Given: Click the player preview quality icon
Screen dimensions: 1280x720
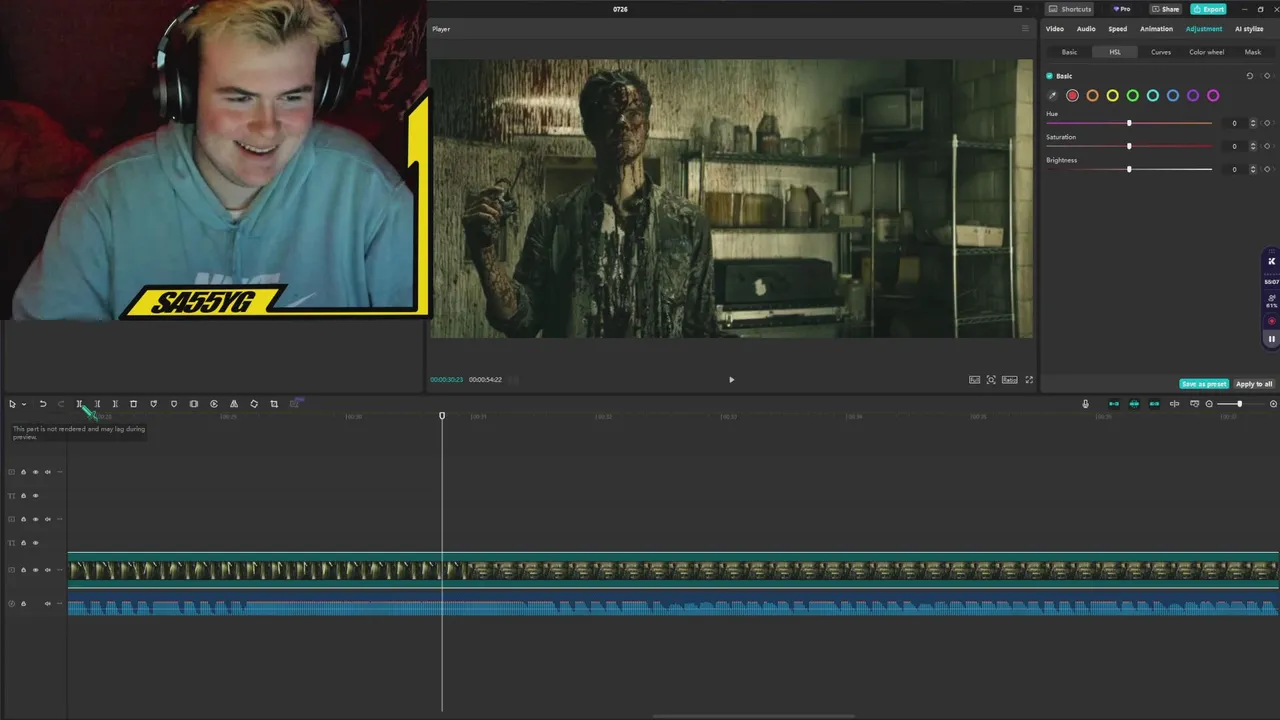Looking at the screenshot, I should click(x=974, y=380).
